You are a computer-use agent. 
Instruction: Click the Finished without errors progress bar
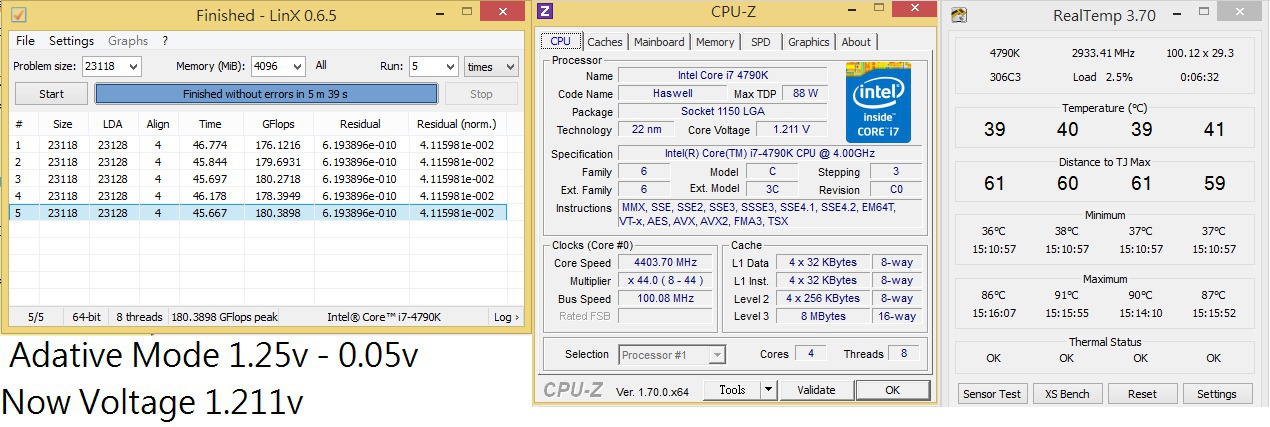point(266,94)
